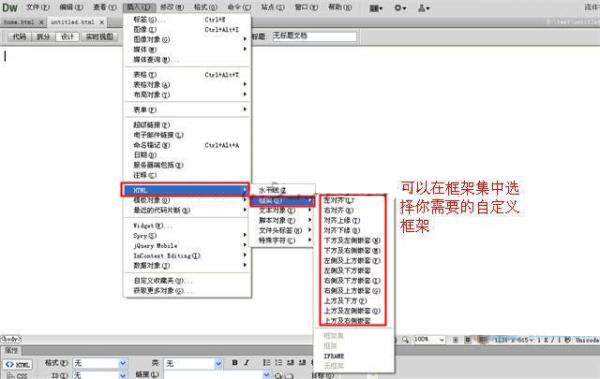The width and height of the screenshot is (600, 379).
Task: Open the 文件 menu
Action: coord(38,7)
